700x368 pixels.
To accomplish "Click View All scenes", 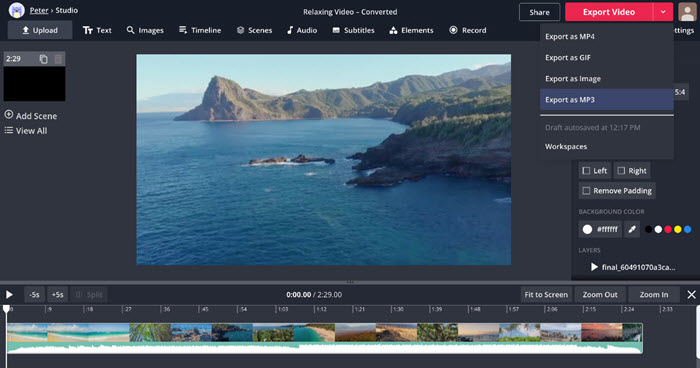I will (26, 131).
